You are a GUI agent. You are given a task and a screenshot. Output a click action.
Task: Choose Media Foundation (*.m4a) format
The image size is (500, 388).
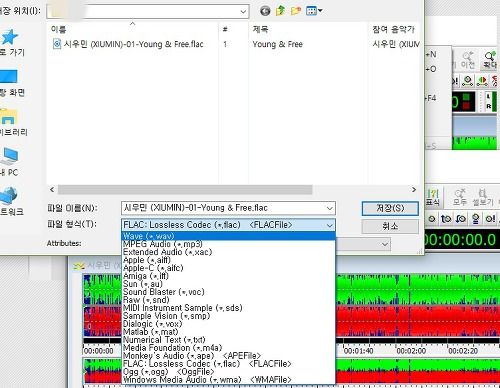228,348
